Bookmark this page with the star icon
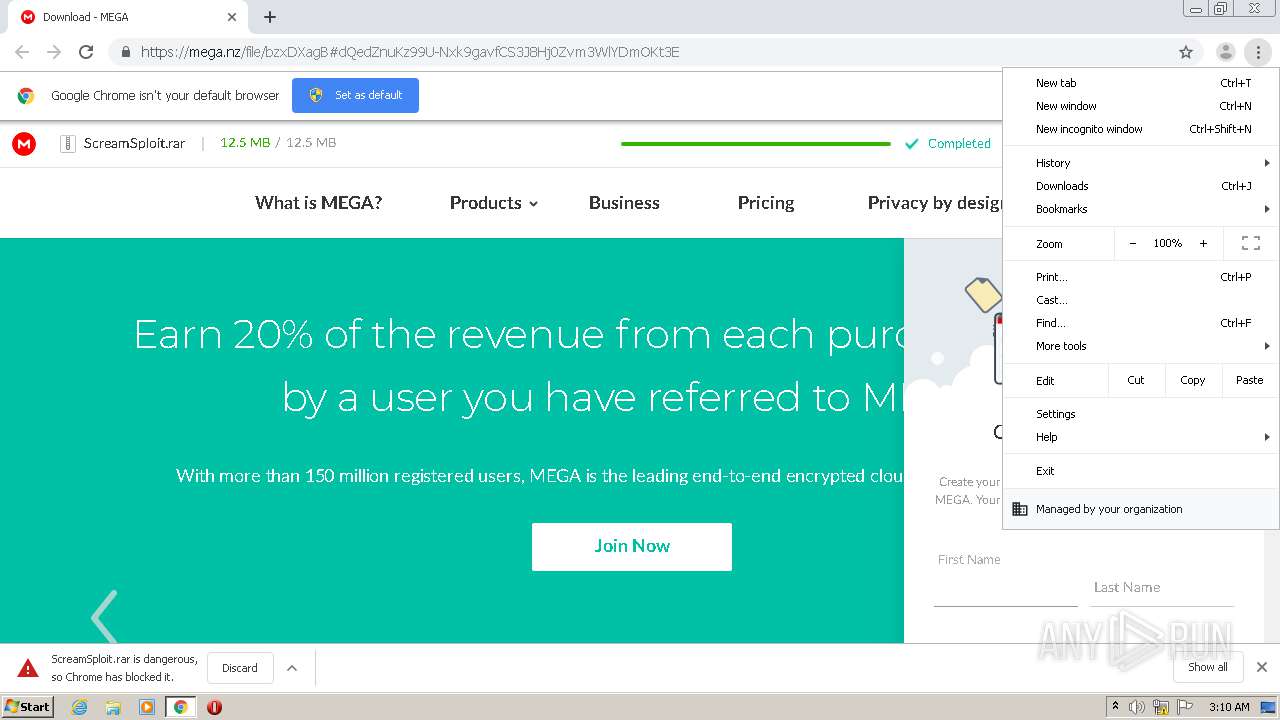 [1186, 52]
